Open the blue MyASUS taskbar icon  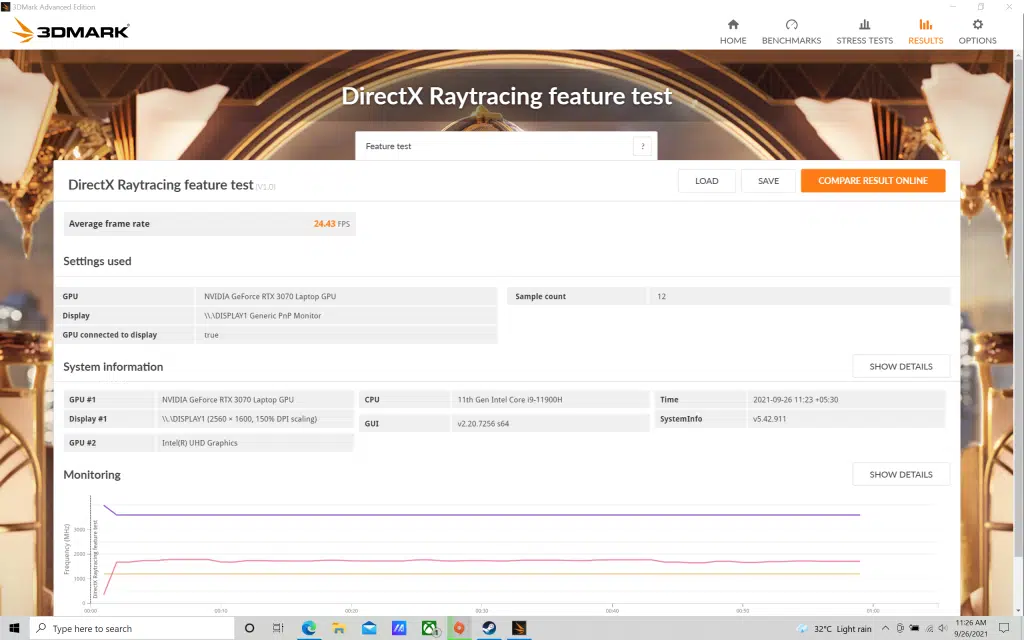399,628
